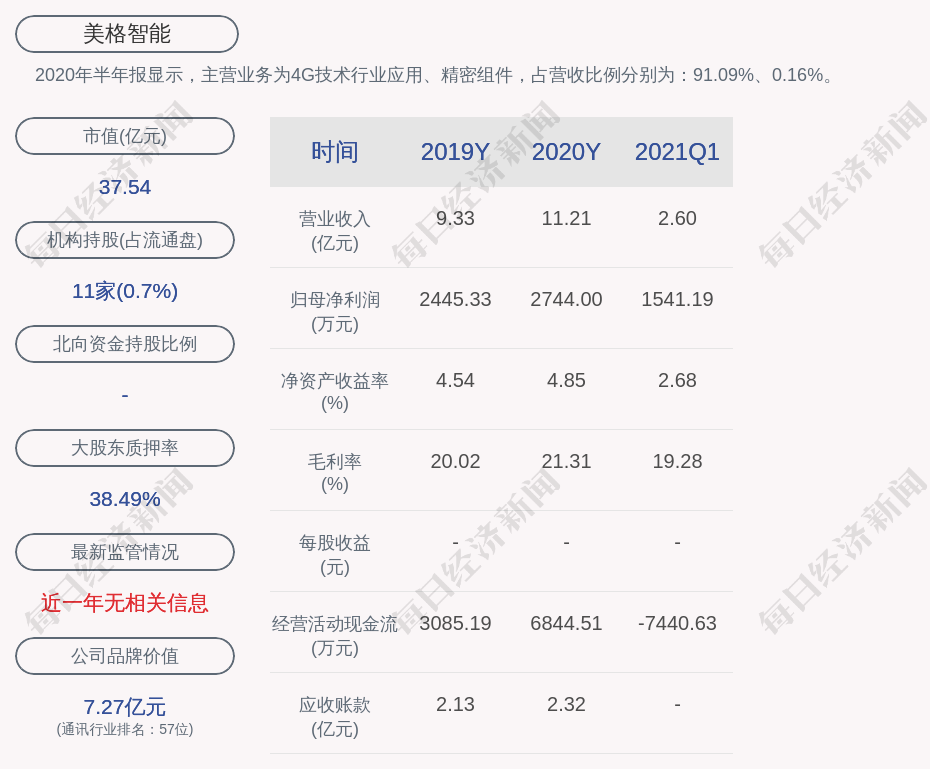
Task: Click the 美格智能 company name pill
Action: coord(127,34)
